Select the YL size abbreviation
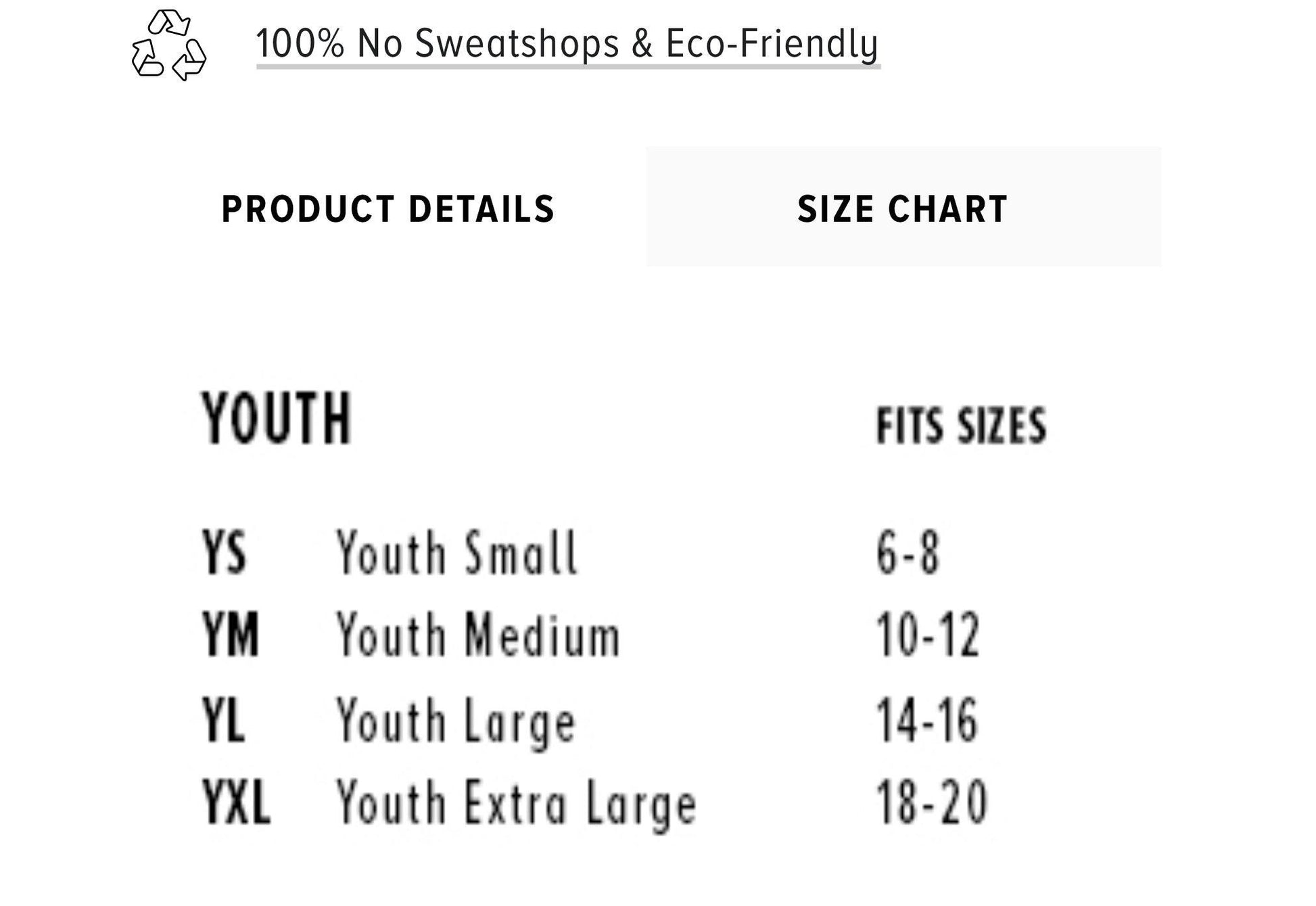 (x=223, y=721)
